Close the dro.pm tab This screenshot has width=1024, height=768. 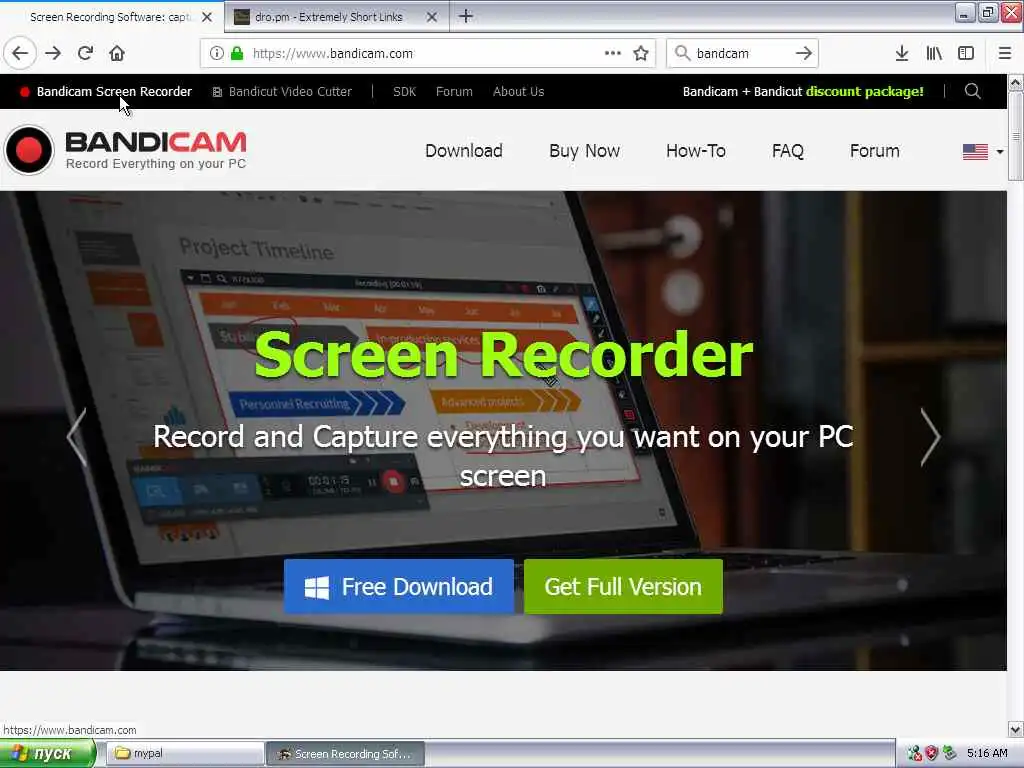point(432,17)
